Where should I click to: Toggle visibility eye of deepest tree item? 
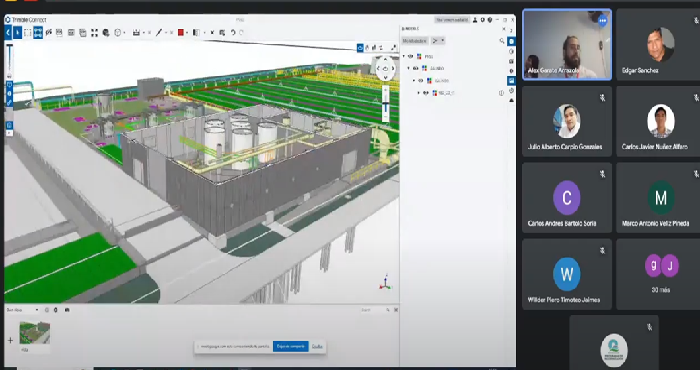click(426, 93)
